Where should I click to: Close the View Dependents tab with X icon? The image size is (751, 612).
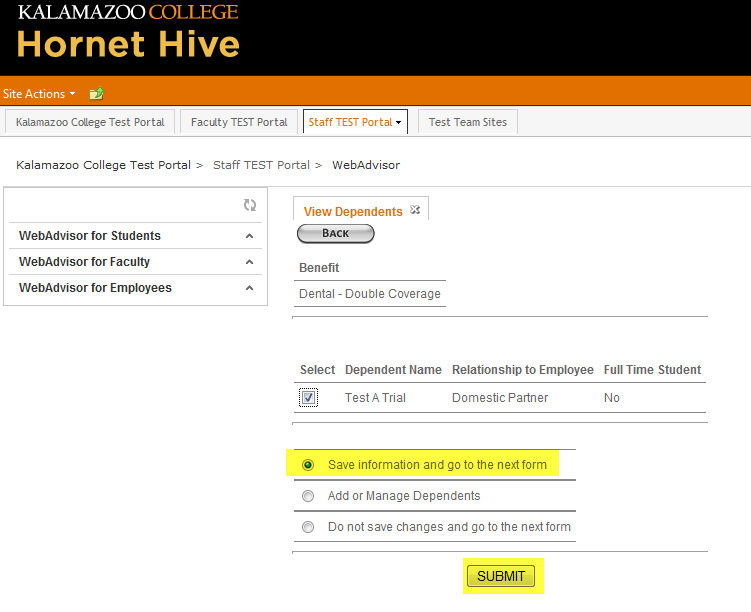[x=415, y=210]
